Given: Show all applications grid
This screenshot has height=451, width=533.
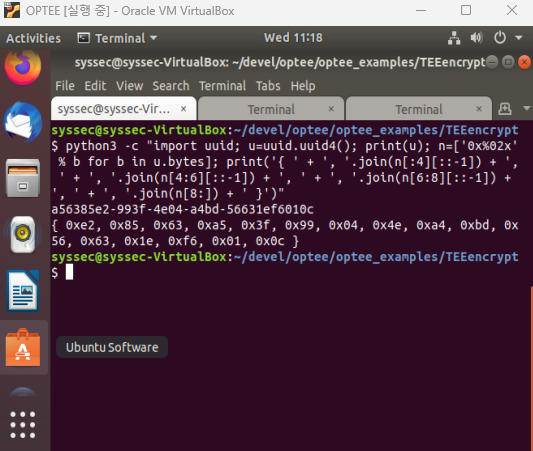Looking at the screenshot, I should pos(23,425).
